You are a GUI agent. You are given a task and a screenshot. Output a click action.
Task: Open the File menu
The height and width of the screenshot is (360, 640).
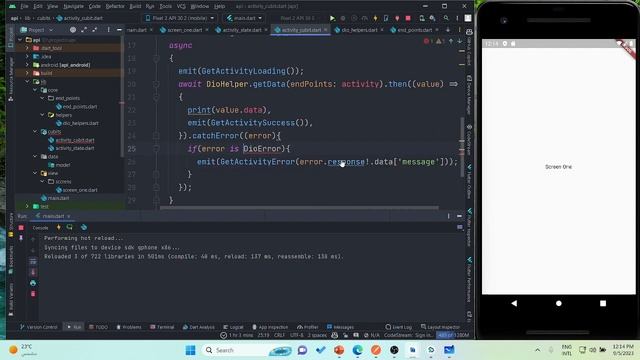(24, 6)
